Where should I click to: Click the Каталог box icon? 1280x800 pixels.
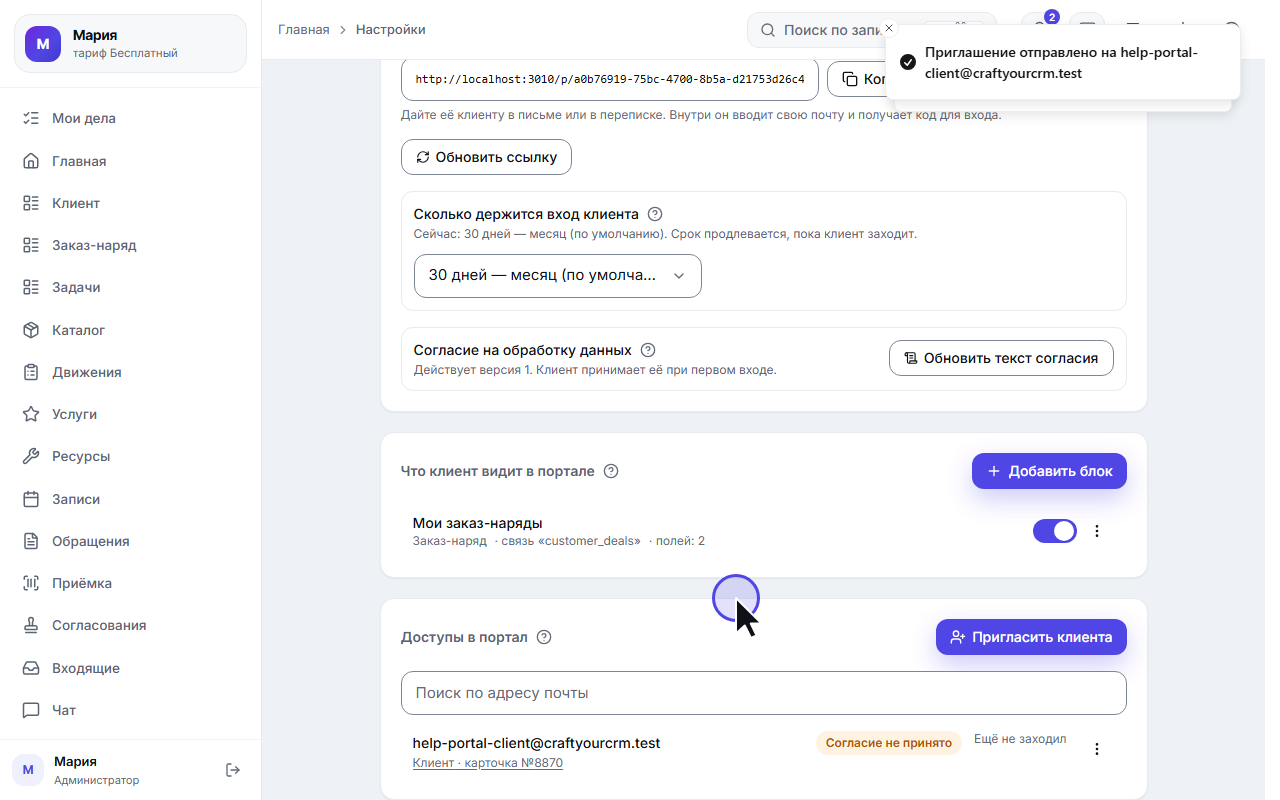(x=31, y=330)
